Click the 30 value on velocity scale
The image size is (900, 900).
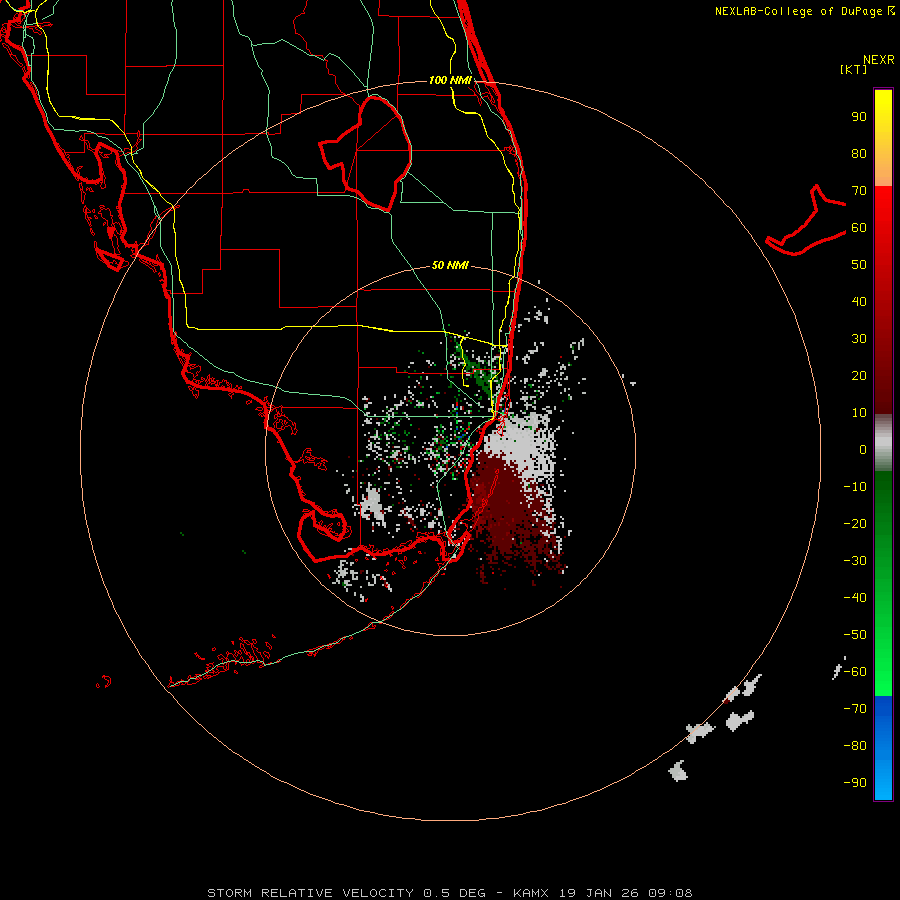click(x=859, y=339)
